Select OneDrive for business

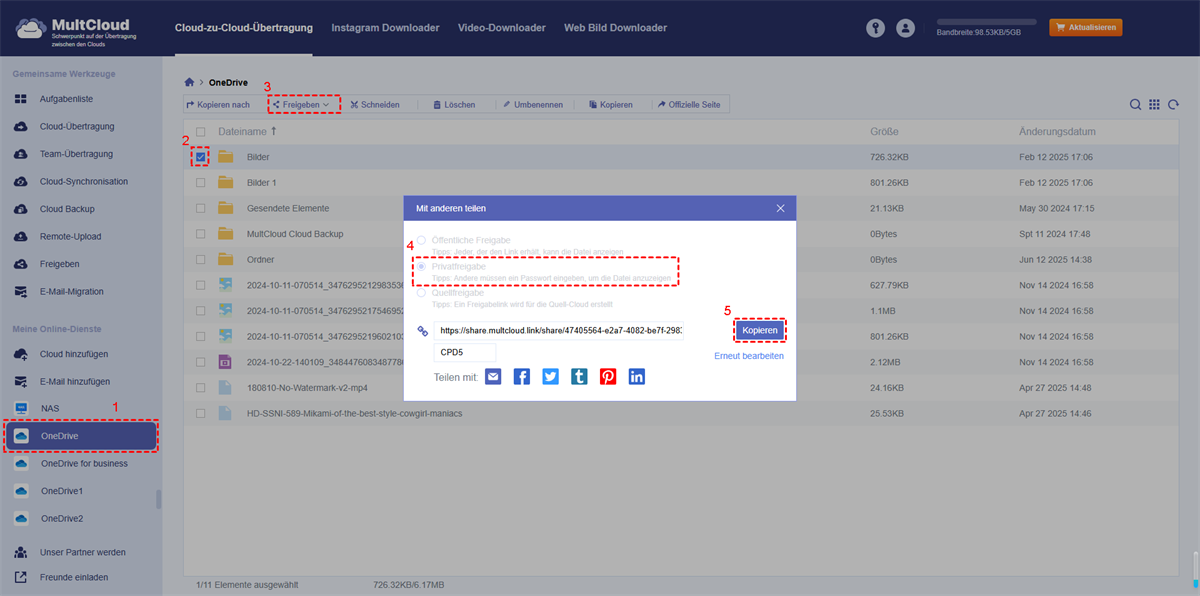click(x=84, y=464)
